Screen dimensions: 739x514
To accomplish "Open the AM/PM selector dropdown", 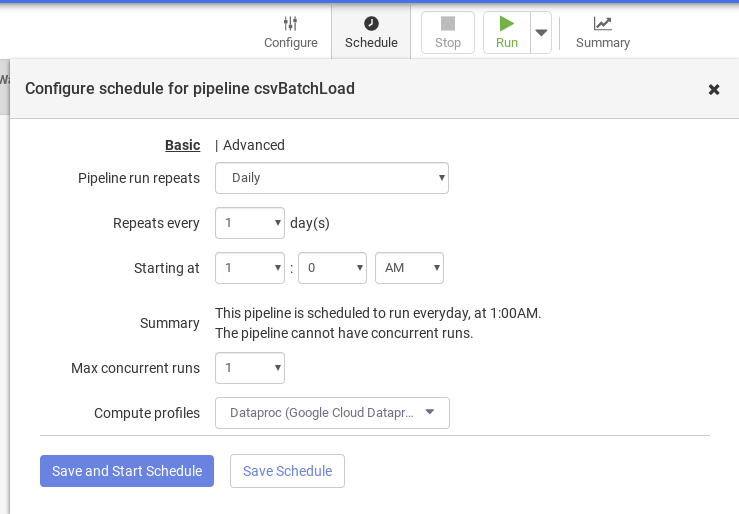I will pyautogui.click(x=409, y=268).
